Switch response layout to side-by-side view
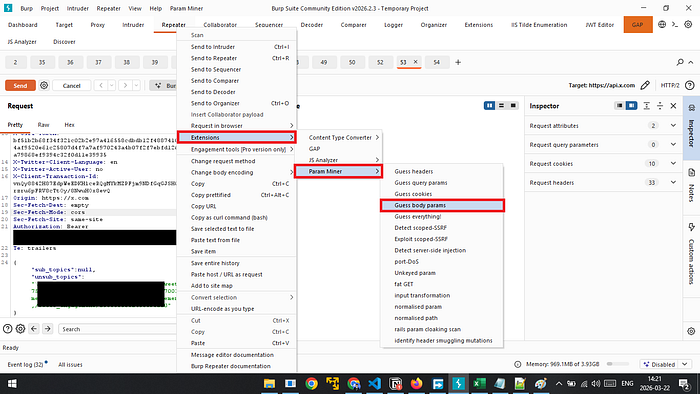This screenshot has height=394, width=700. [489, 105]
